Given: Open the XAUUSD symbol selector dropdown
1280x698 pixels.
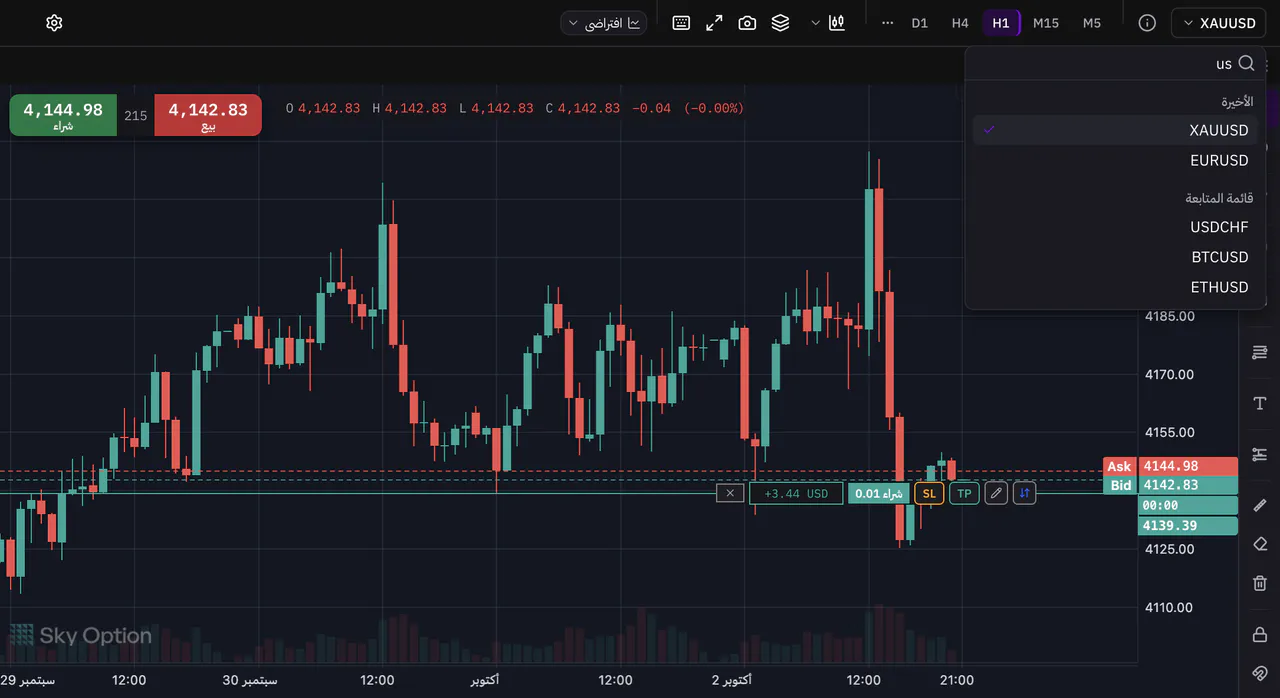Looking at the screenshot, I should (x=1218, y=23).
